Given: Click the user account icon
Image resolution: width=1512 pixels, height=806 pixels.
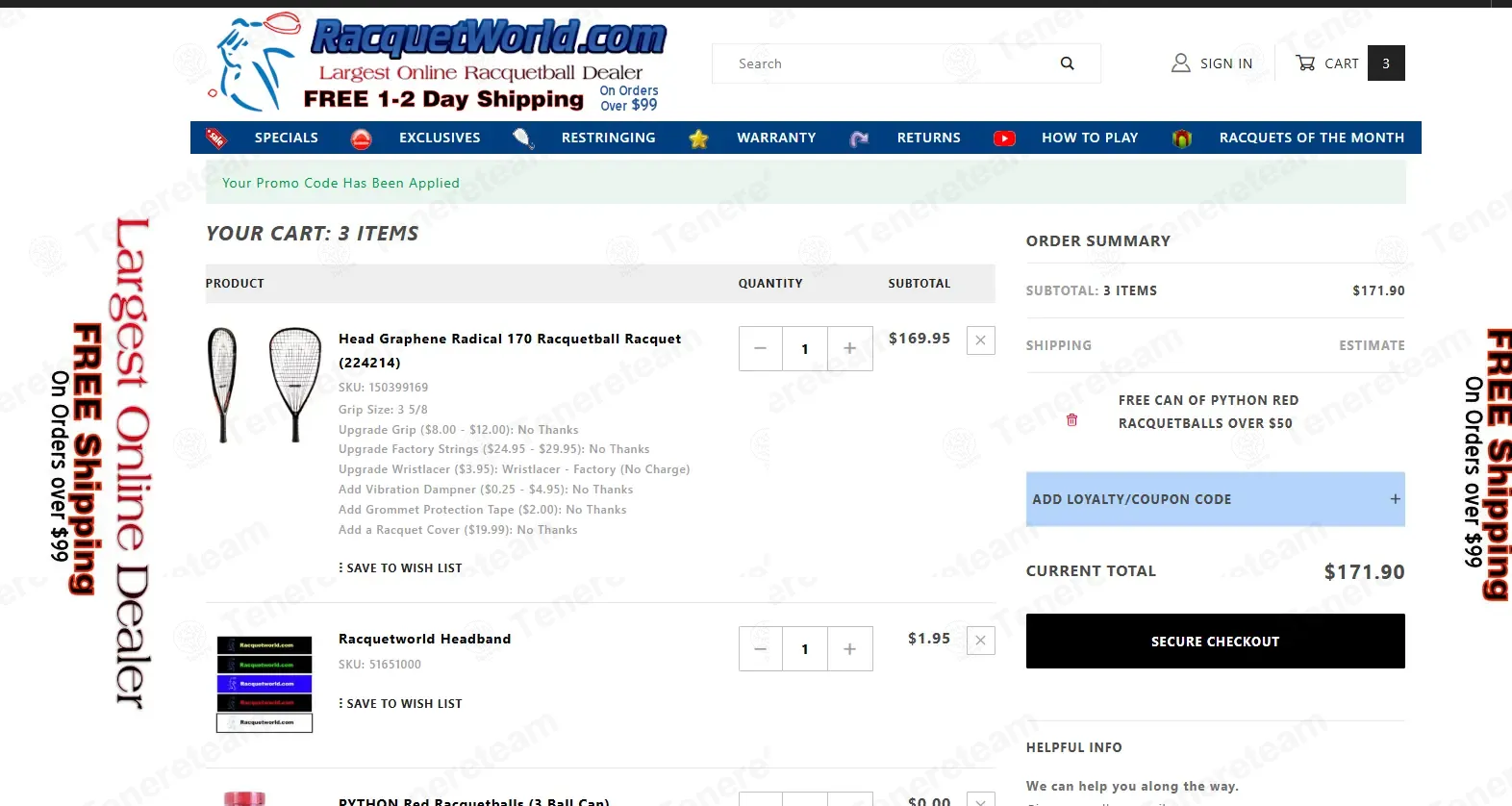Looking at the screenshot, I should click(x=1180, y=63).
